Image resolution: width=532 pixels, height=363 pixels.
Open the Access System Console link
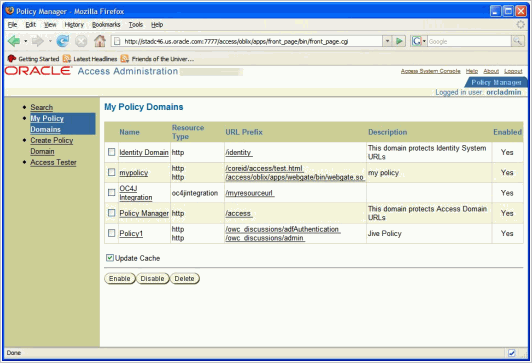(x=431, y=71)
